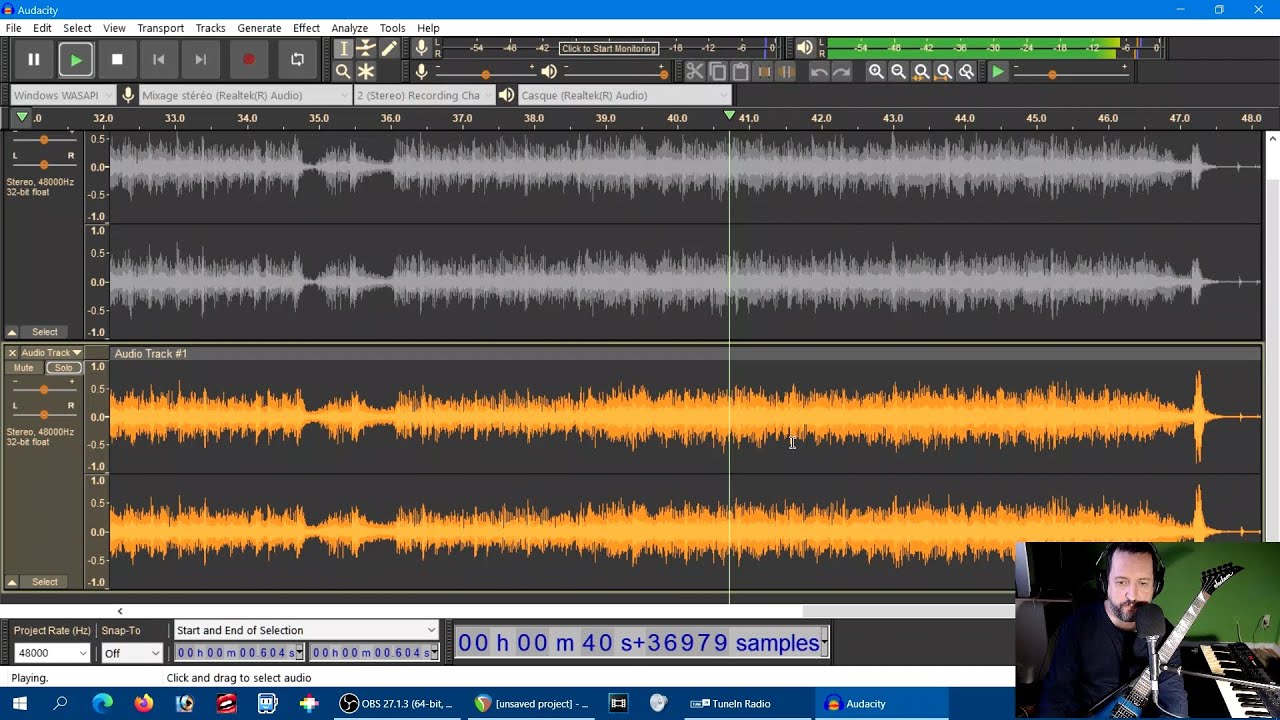1280x720 pixels.
Task: Select the Selection (I-beam) tool
Action: pyautogui.click(x=343, y=48)
